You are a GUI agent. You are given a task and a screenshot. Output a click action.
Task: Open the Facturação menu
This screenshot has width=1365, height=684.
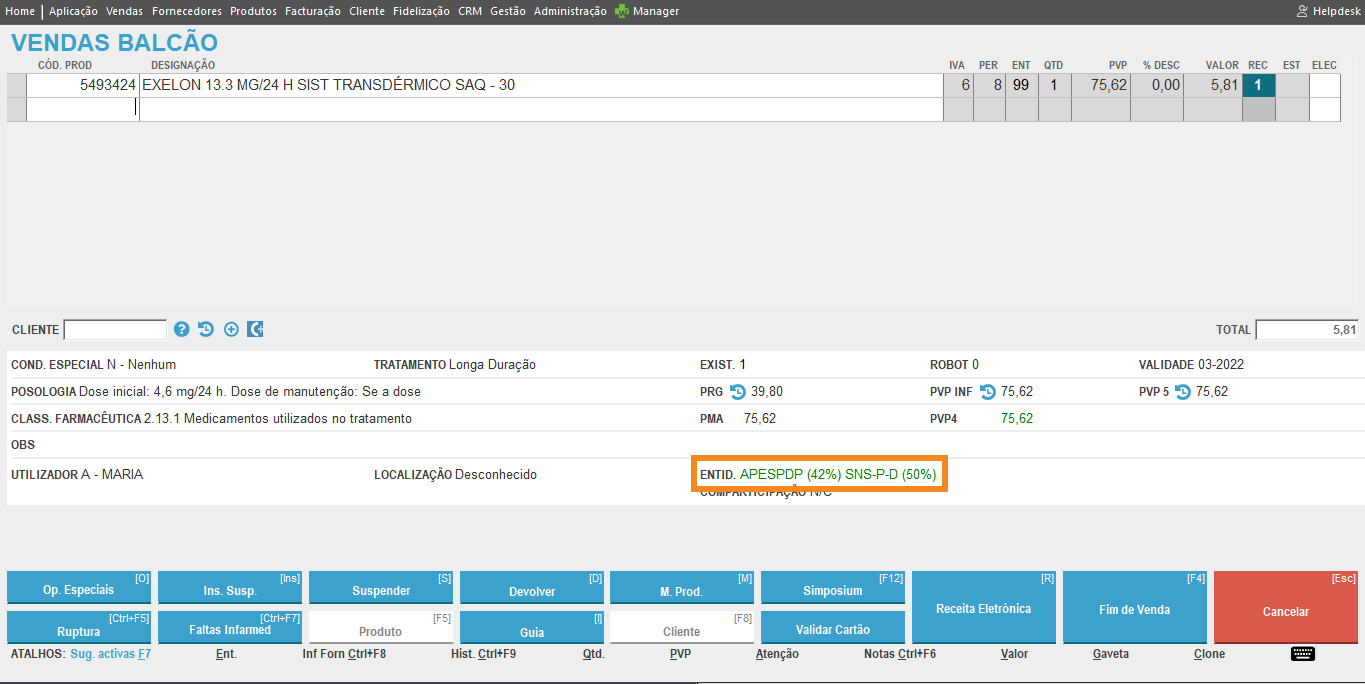point(312,11)
